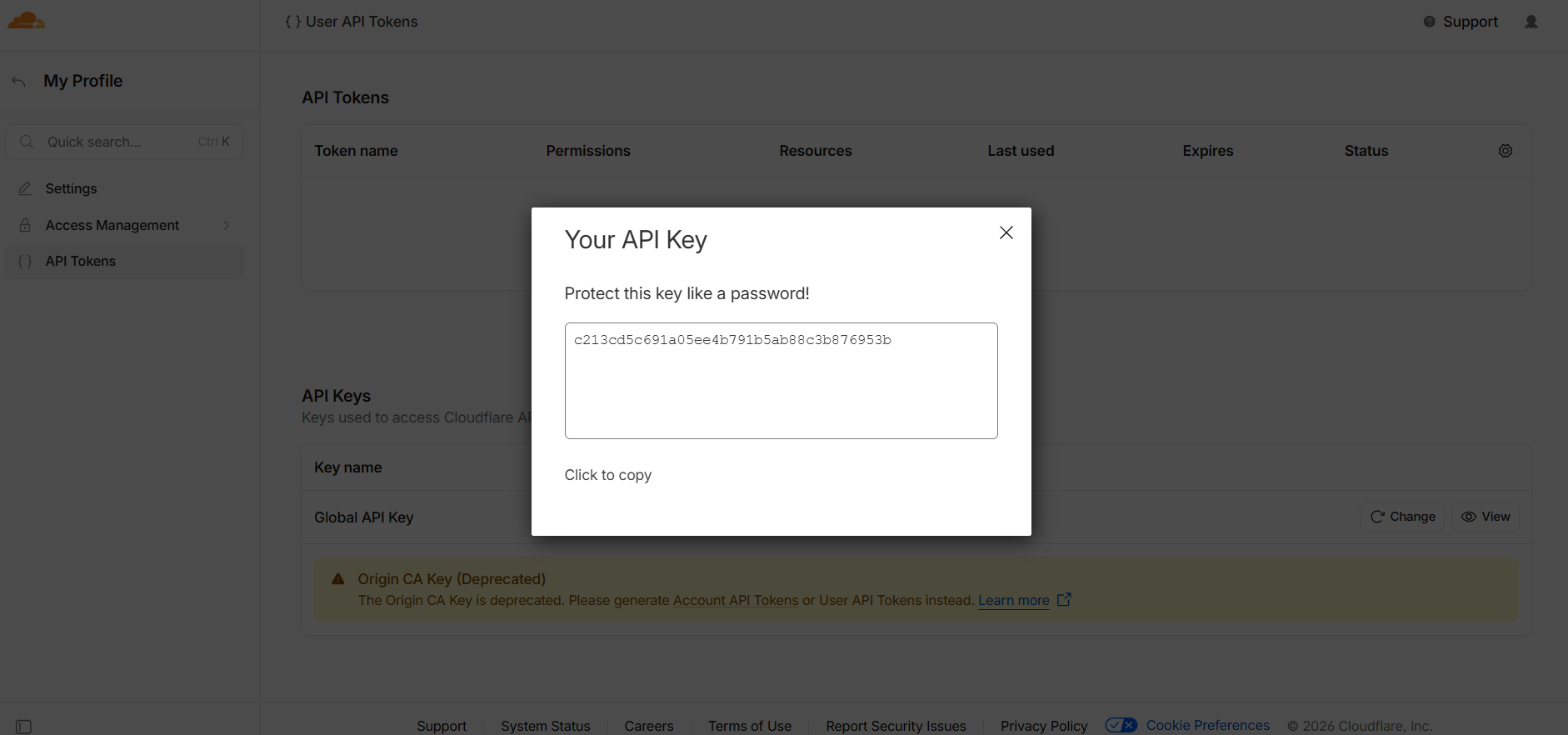Open Support link in top bar
Viewport: 1568px width, 735px height.
(1471, 22)
